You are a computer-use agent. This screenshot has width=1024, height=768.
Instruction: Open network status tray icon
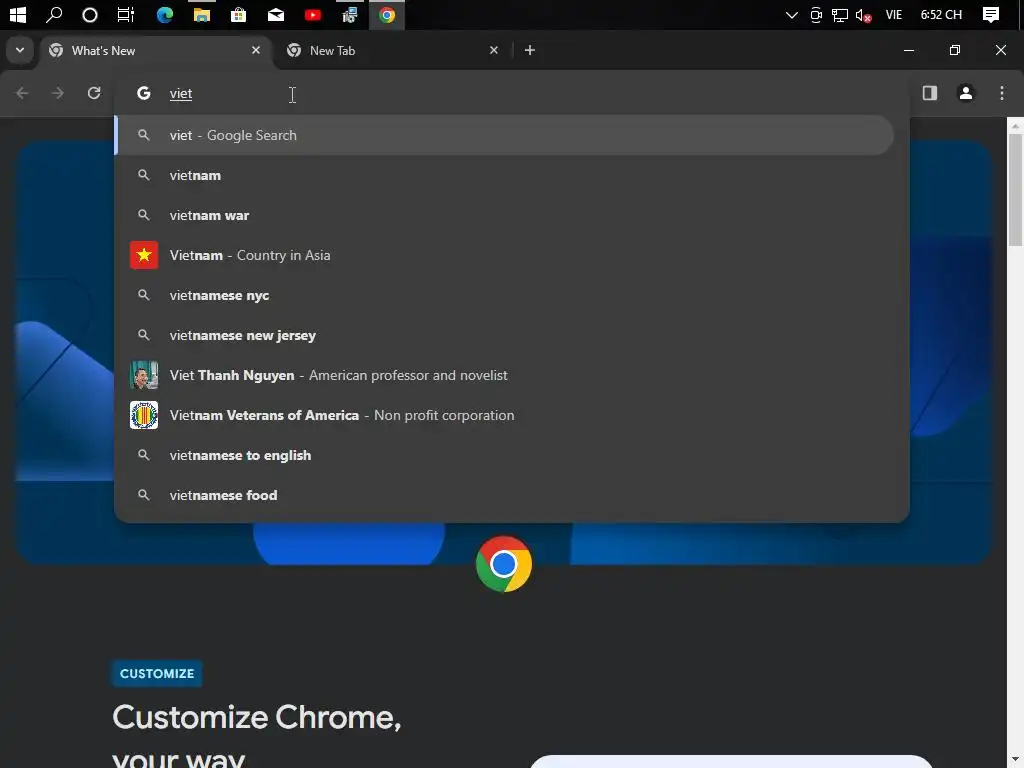[x=840, y=15]
